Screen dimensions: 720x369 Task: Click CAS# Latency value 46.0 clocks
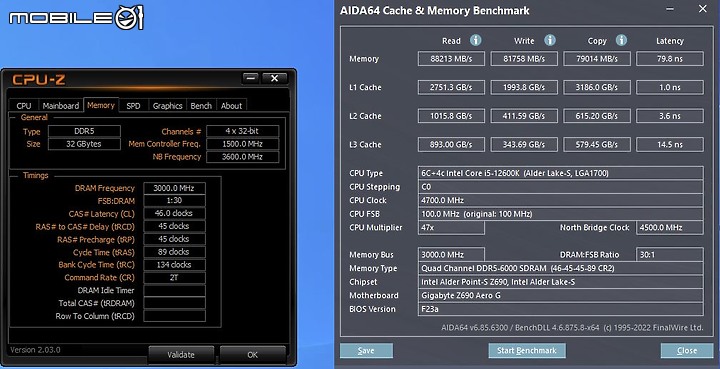[174, 213]
